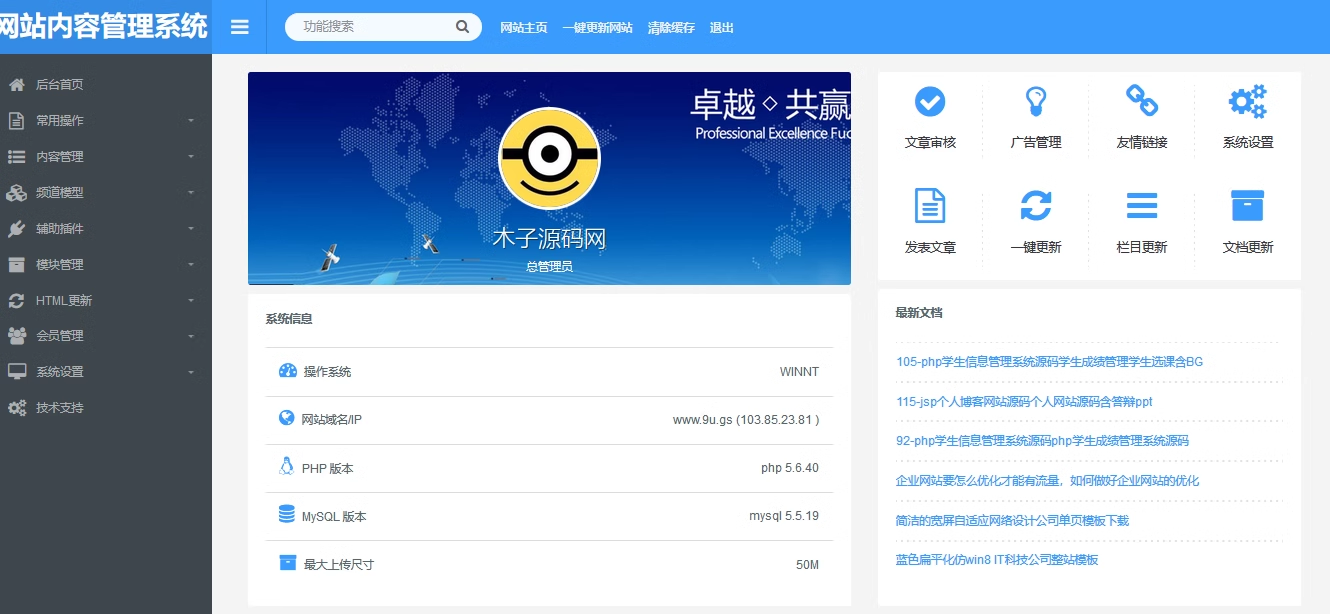This screenshot has width=1330, height=614.
Task: Select the 会员管理 sidebar label
Action: [x=60, y=336]
